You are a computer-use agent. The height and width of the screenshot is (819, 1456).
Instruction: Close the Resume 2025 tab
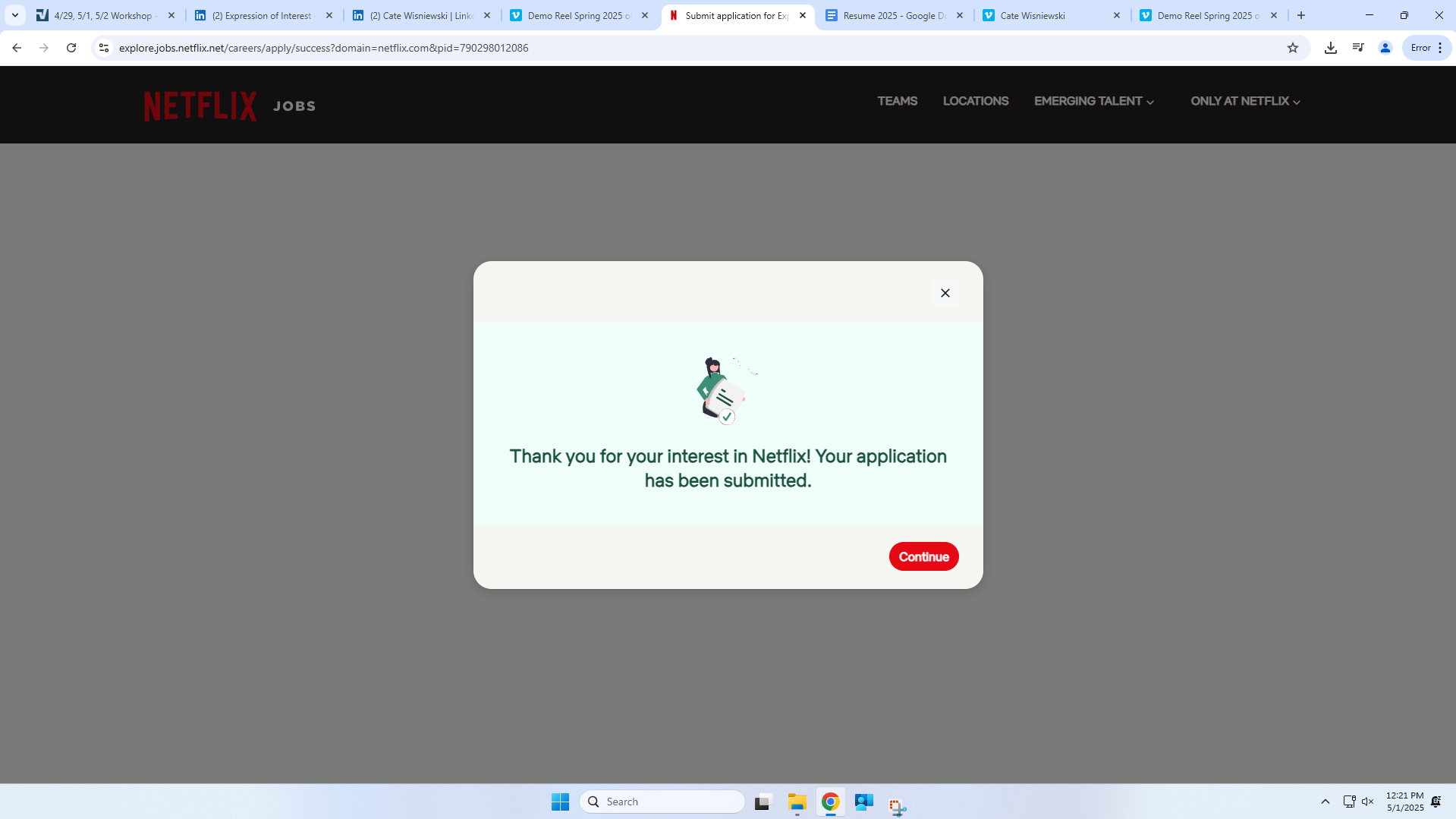(960, 15)
